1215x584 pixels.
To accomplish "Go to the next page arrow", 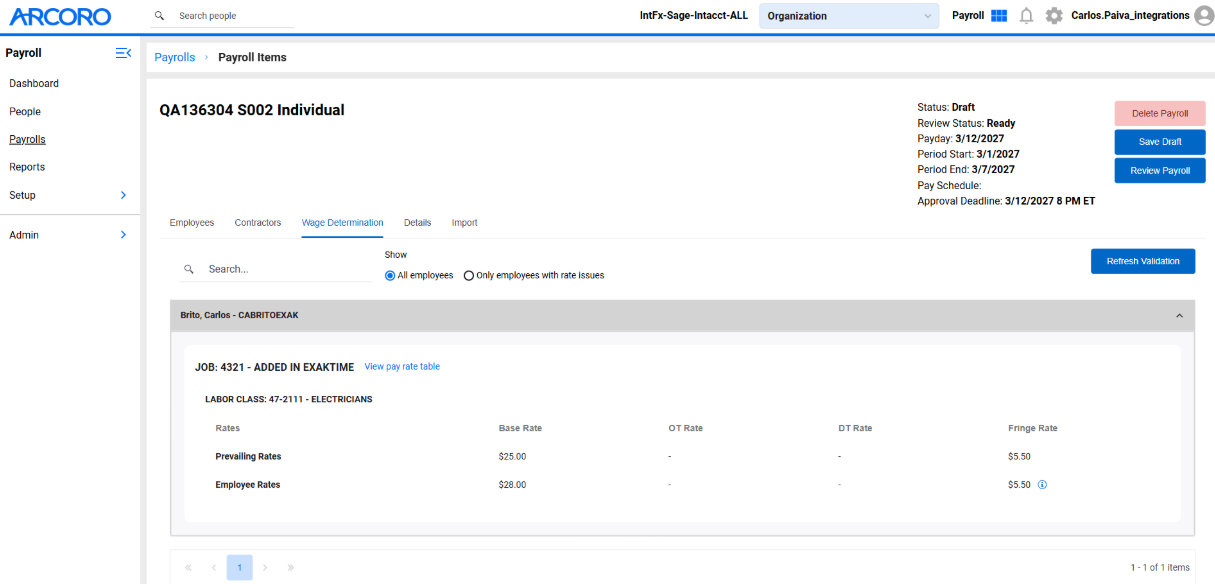I will coord(265,567).
